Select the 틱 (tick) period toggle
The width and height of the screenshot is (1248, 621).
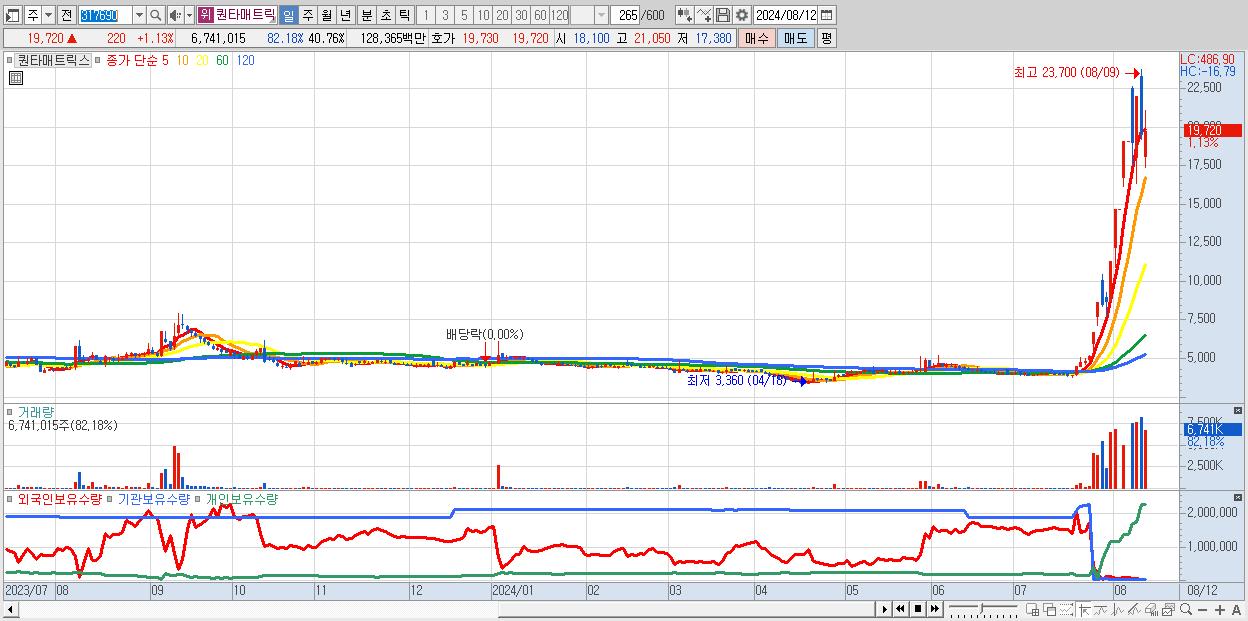(404, 15)
